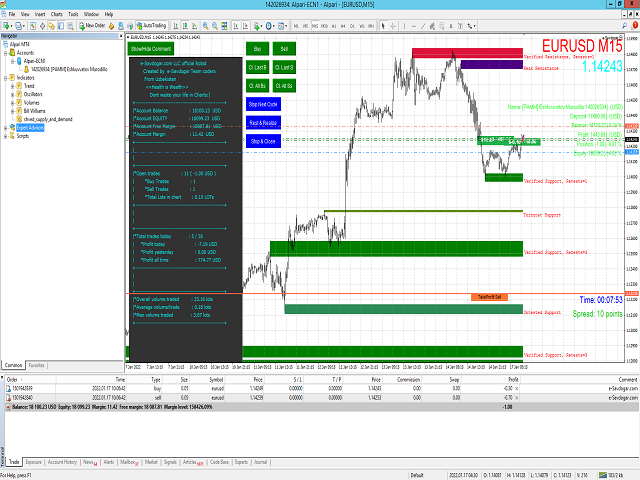Click the Stop & Close button
The width and height of the screenshot is (640, 480).
pyautogui.click(x=263, y=141)
